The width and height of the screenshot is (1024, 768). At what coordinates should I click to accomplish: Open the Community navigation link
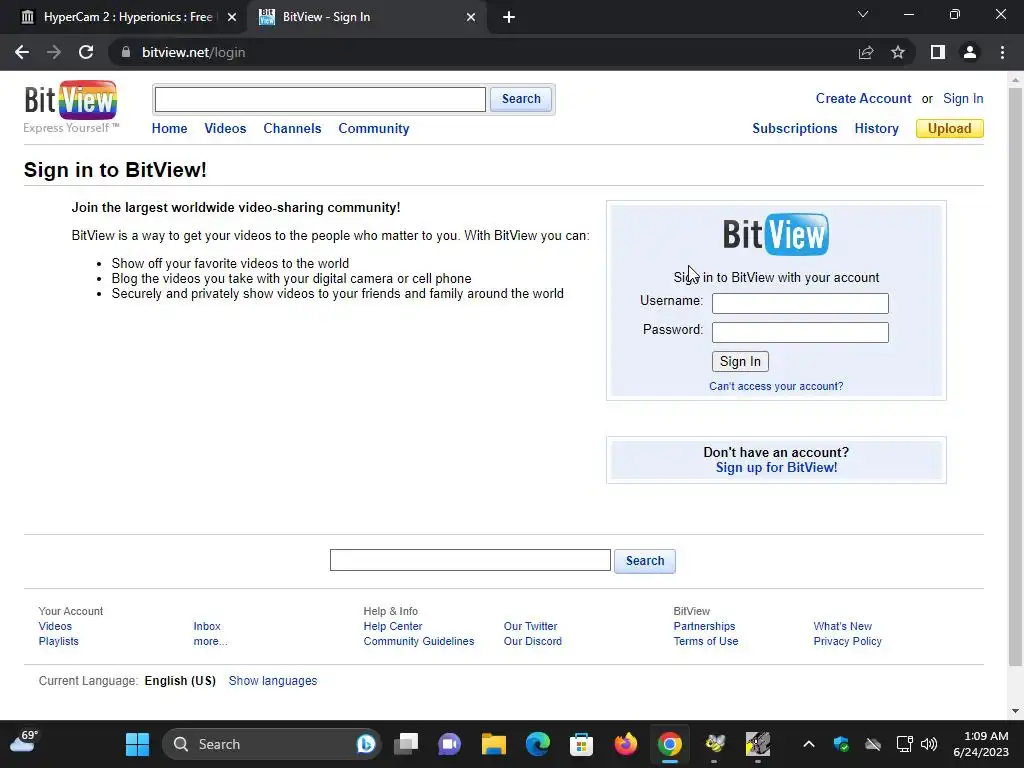pyautogui.click(x=374, y=129)
